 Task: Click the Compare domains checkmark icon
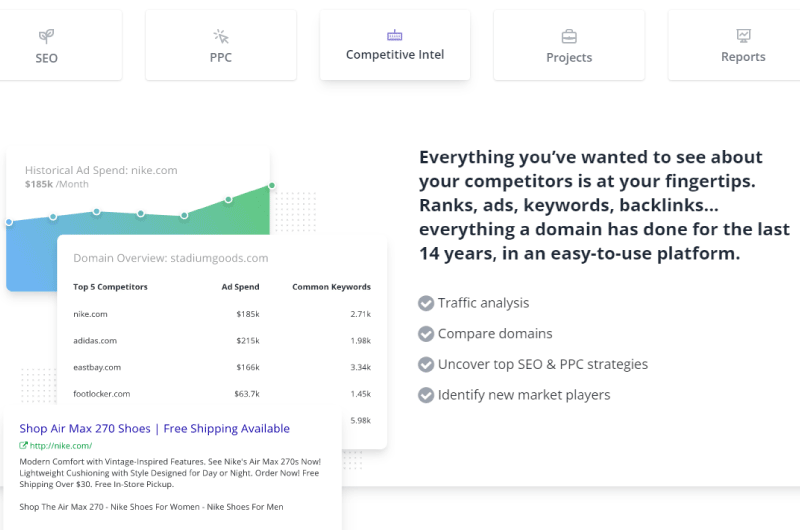(426, 334)
